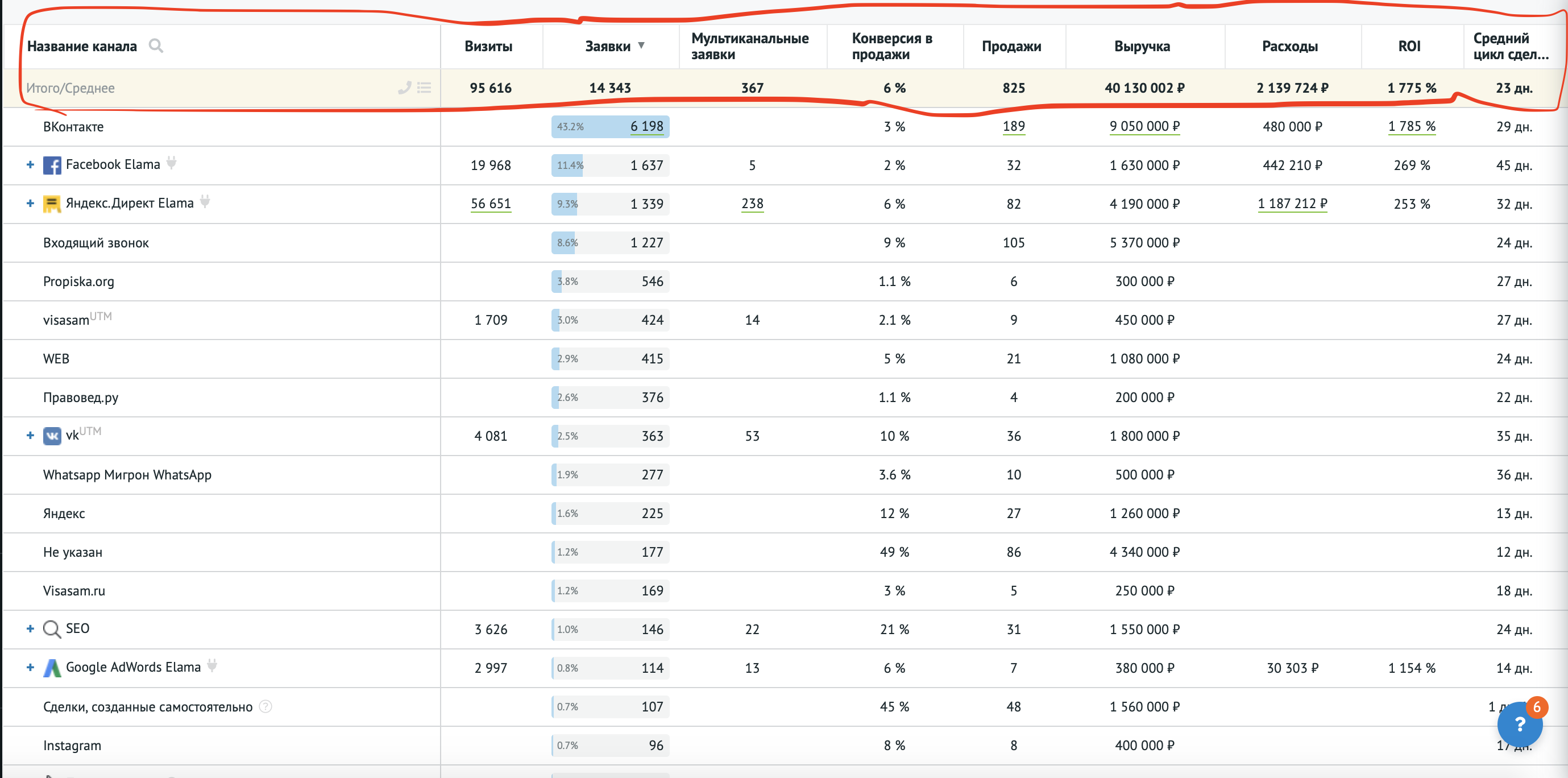Open channel name search magnifier

point(156,45)
